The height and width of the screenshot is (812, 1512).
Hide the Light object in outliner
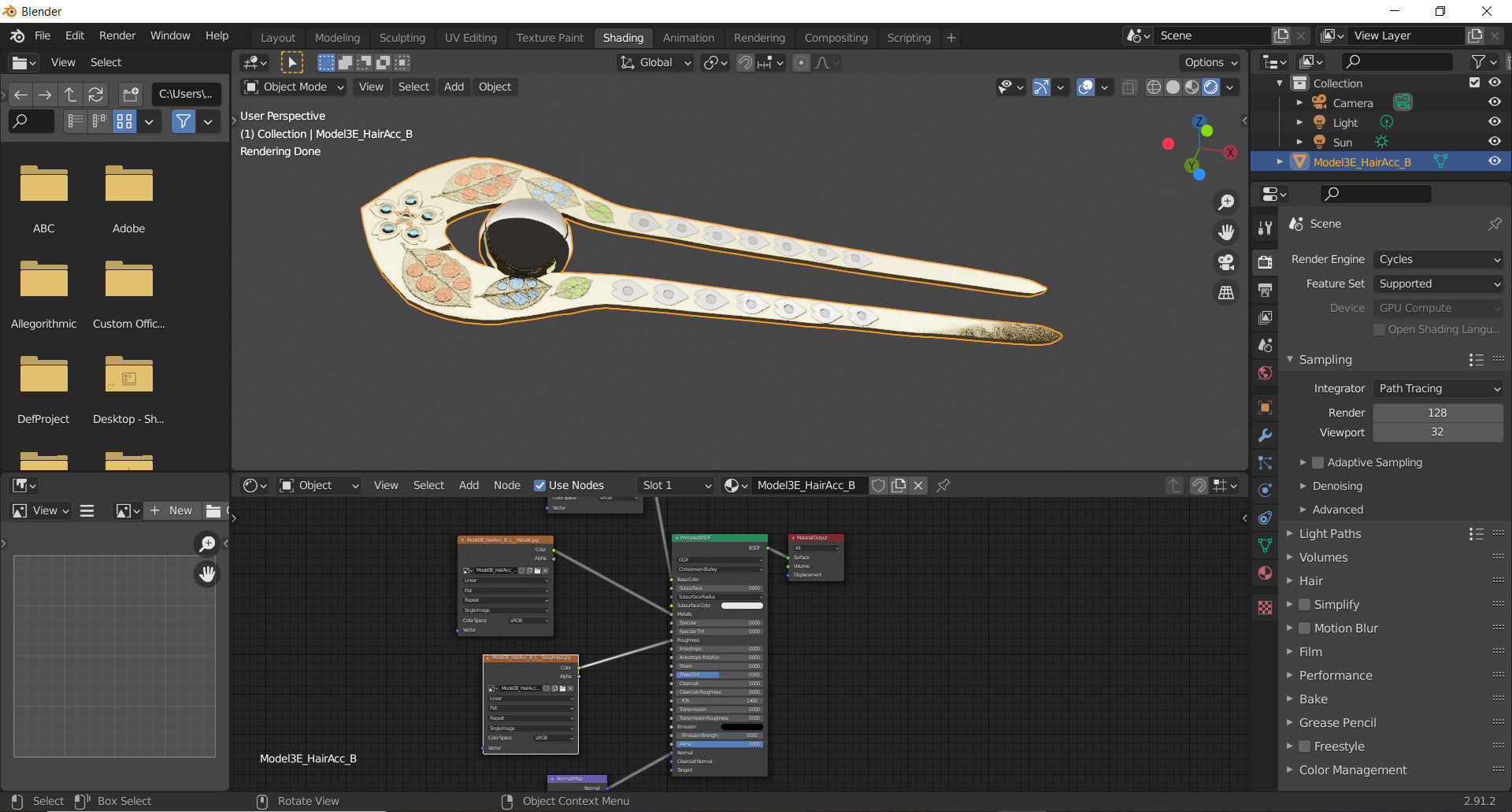tap(1494, 122)
